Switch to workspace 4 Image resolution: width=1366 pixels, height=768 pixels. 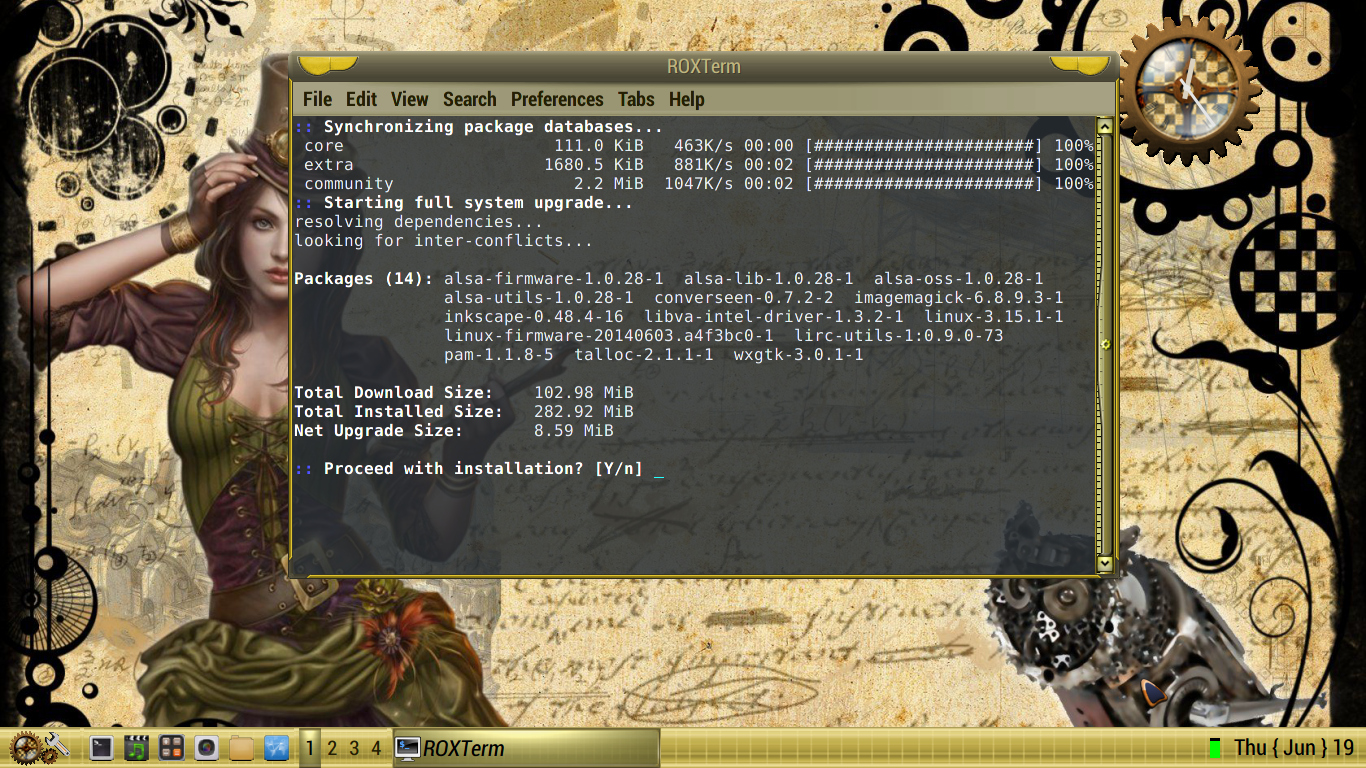point(376,748)
